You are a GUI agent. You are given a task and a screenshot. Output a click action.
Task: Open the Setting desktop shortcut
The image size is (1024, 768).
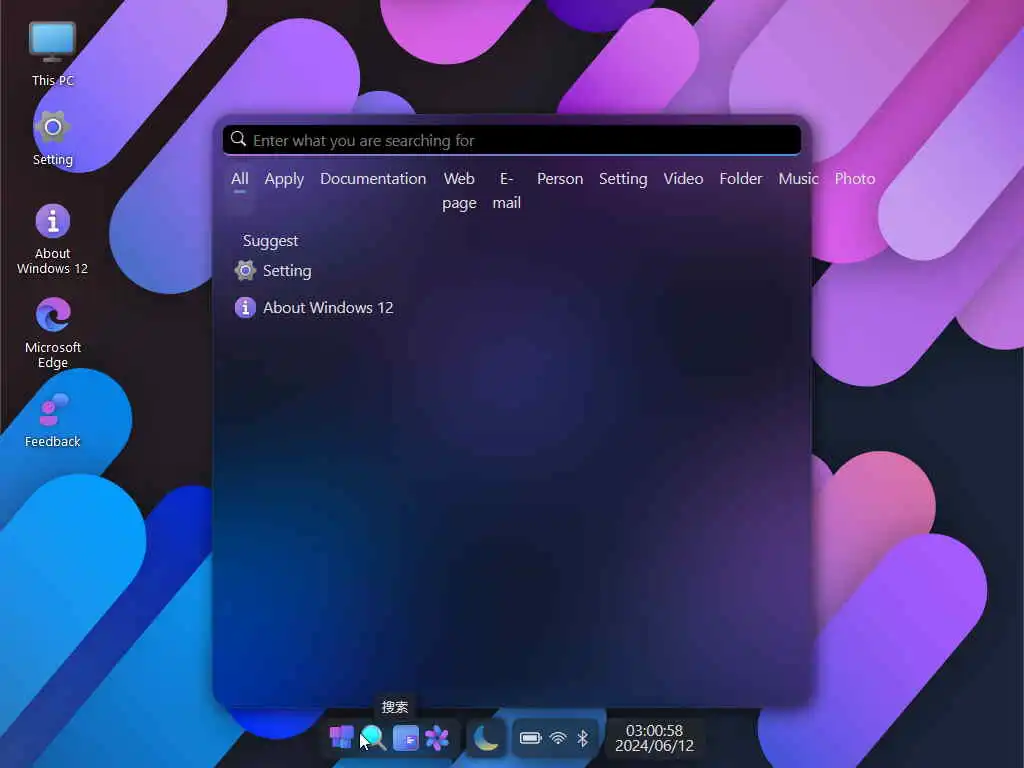pos(52,138)
